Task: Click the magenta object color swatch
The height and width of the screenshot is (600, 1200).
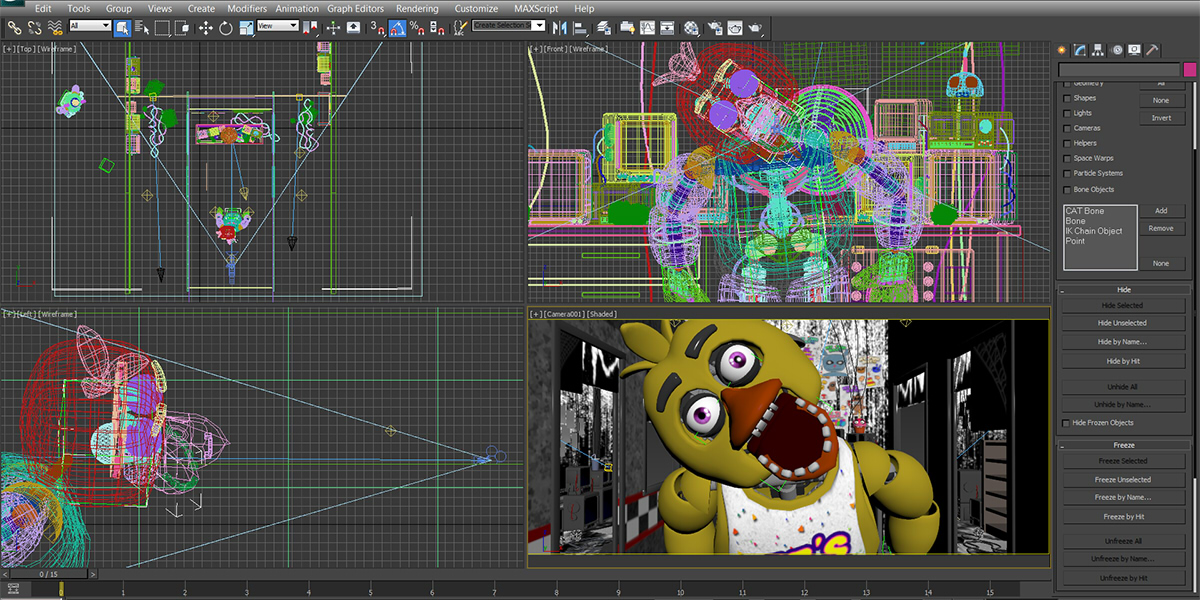Action: tap(1189, 69)
